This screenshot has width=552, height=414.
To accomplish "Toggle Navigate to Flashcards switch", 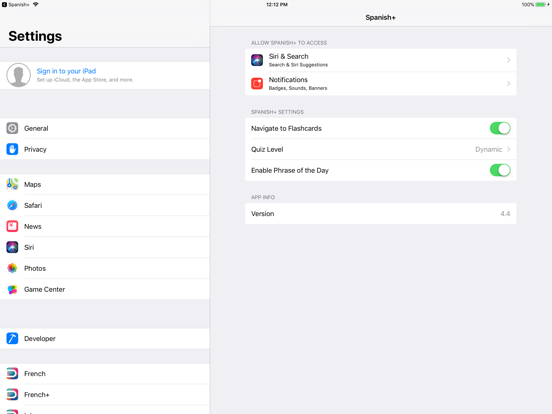I will pos(500,128).
